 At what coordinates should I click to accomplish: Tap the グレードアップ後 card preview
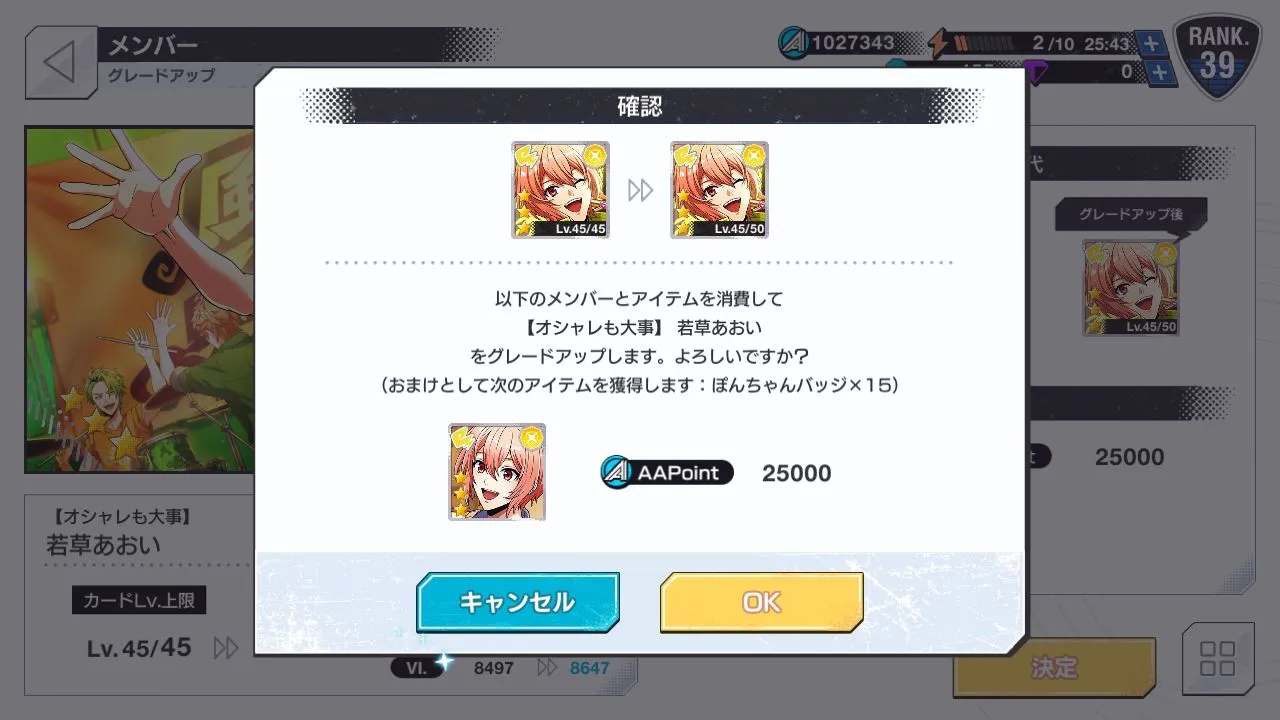pyautogui.click(x=1131, y=287)
